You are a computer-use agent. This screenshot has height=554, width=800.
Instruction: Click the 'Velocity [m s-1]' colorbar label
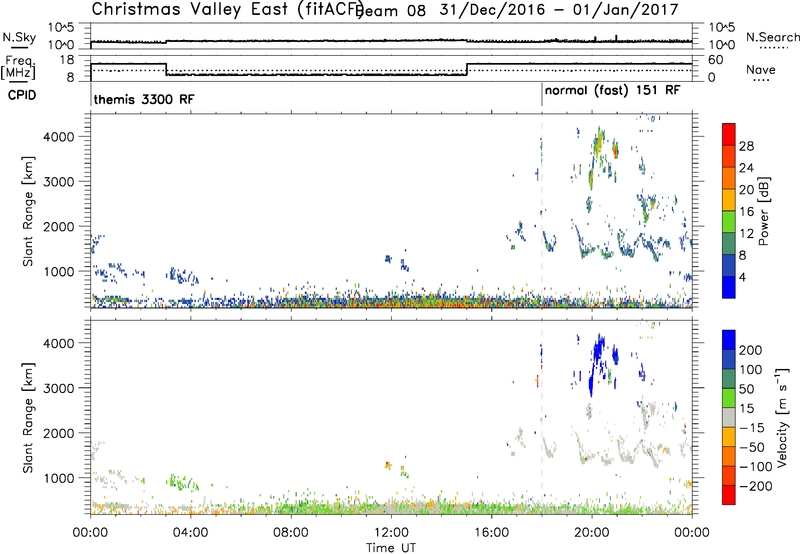pyautogui.click(x=782, y=417)
